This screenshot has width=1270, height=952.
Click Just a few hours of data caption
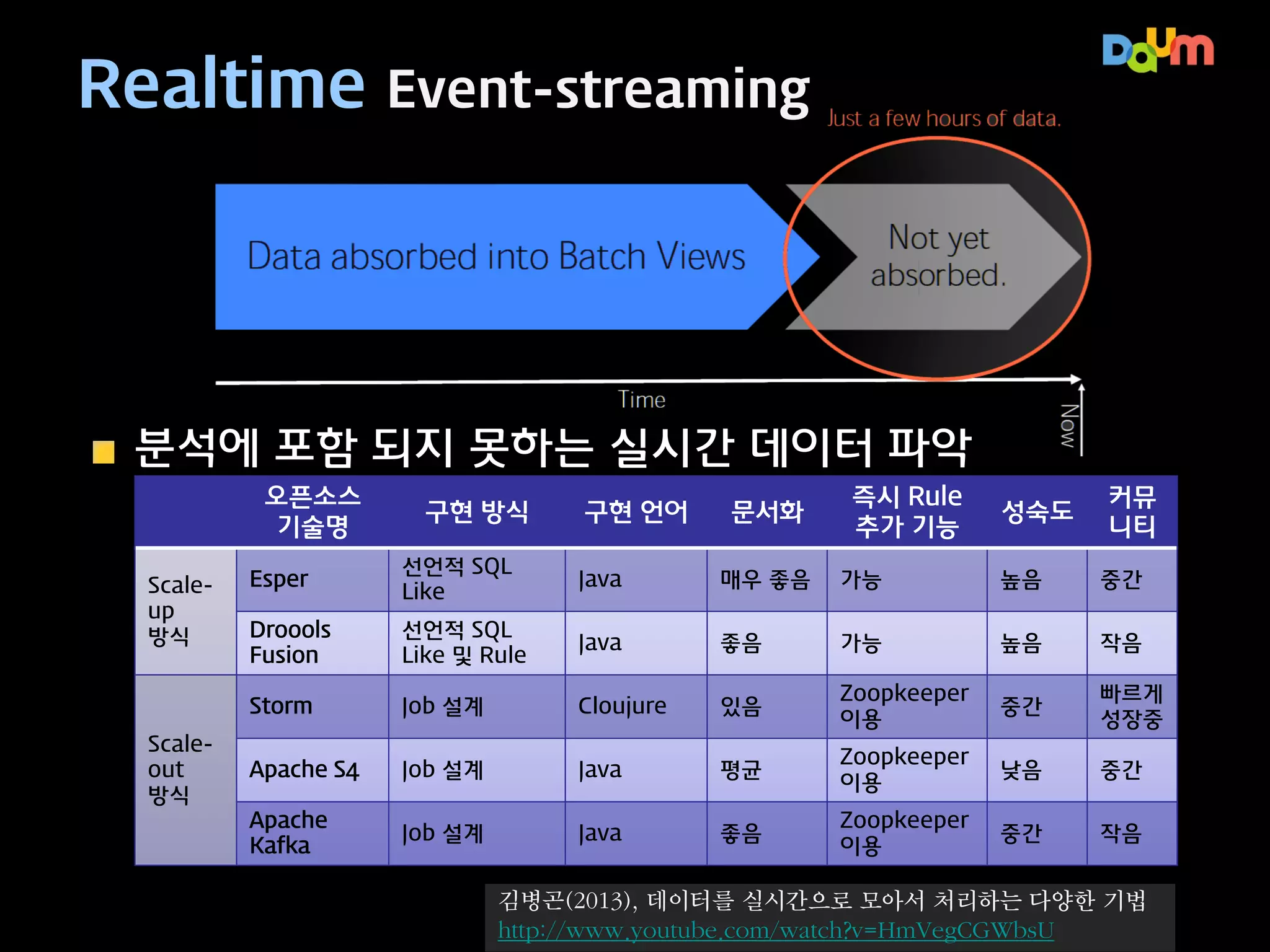[x=944, y=118]
